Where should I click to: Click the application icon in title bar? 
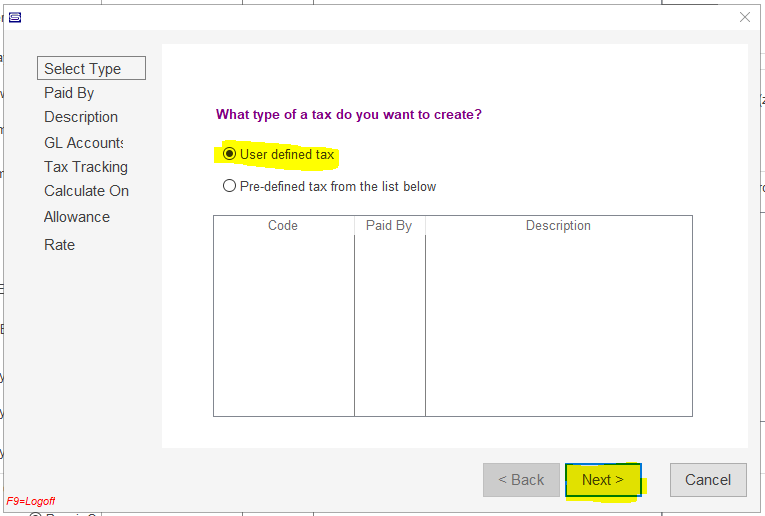[x=15, y=18]
